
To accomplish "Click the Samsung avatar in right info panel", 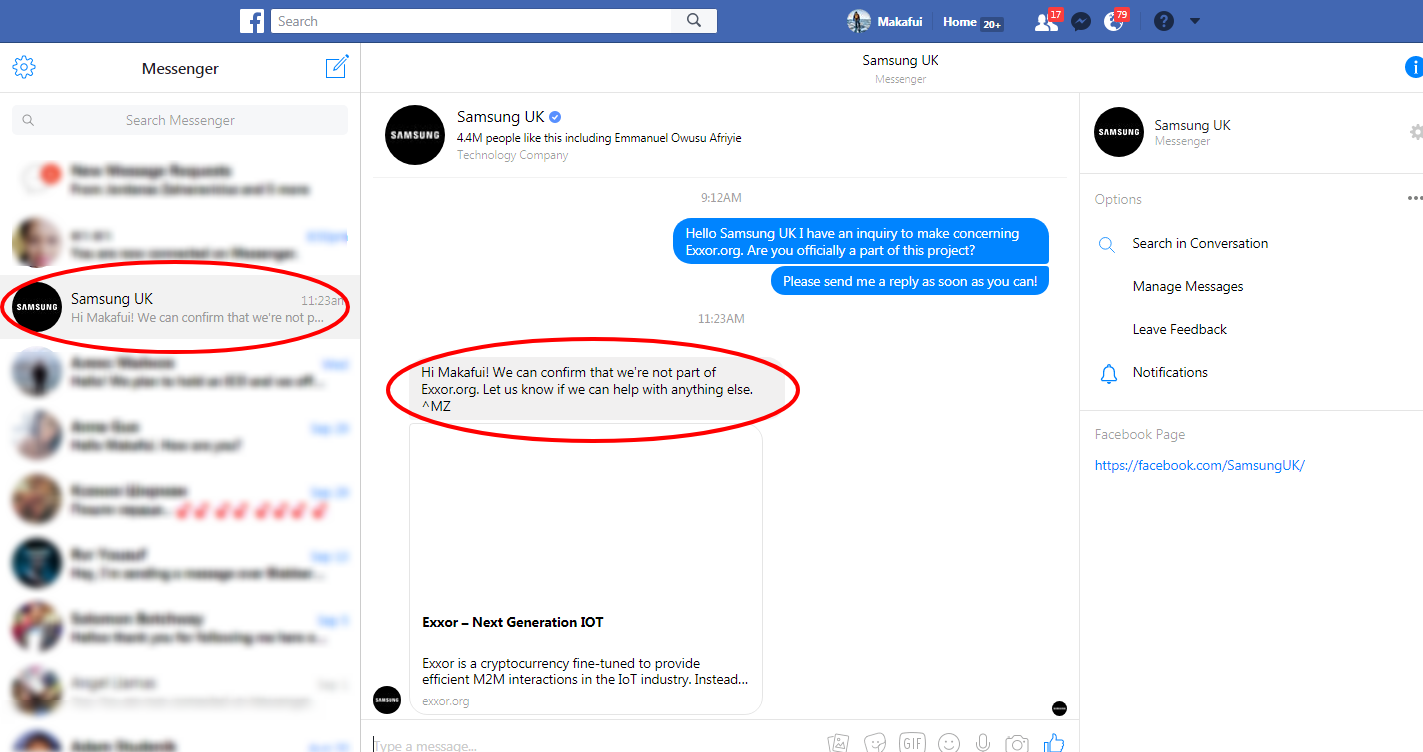I will [x=1119, y=132].
